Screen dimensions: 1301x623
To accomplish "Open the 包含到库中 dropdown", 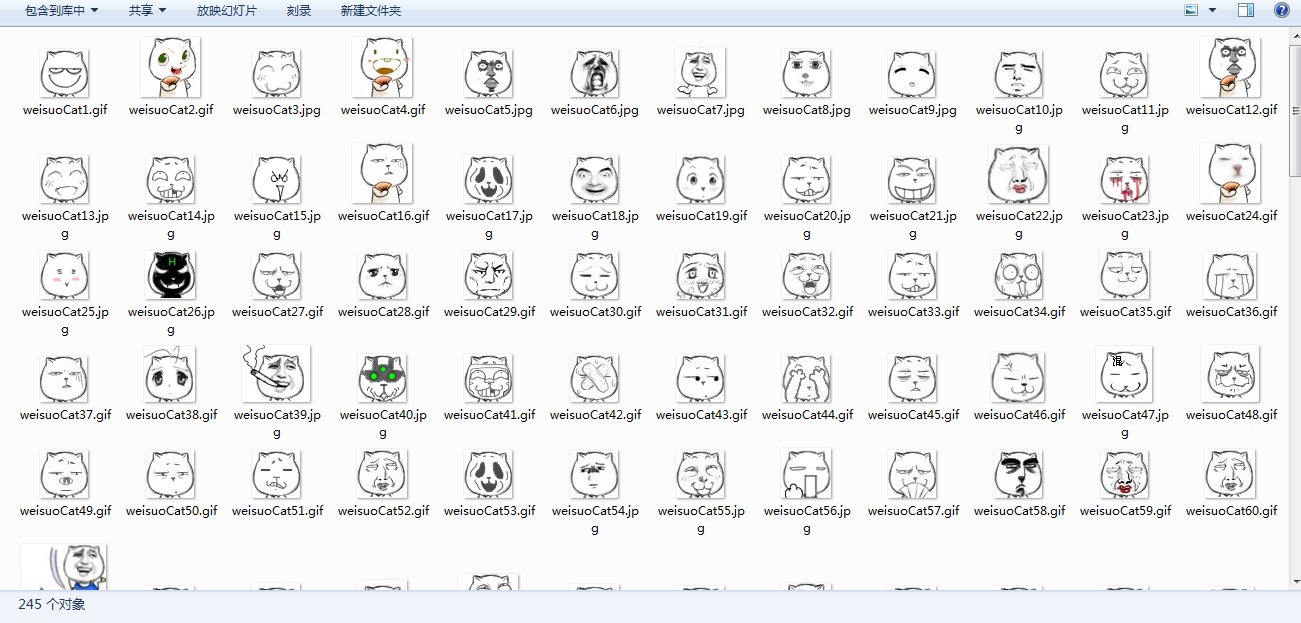I will pos(62,10).
